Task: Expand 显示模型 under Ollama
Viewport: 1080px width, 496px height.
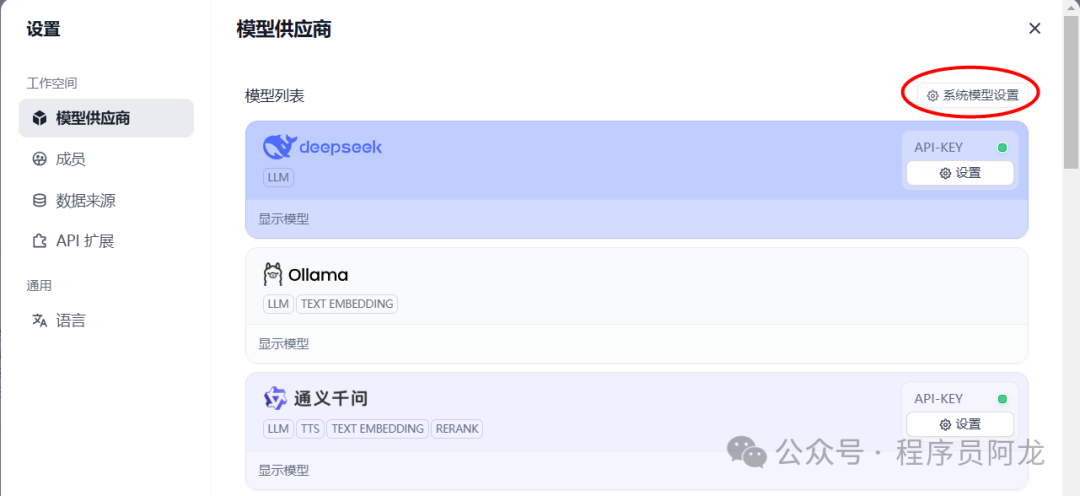Action: tap(284, 343)
